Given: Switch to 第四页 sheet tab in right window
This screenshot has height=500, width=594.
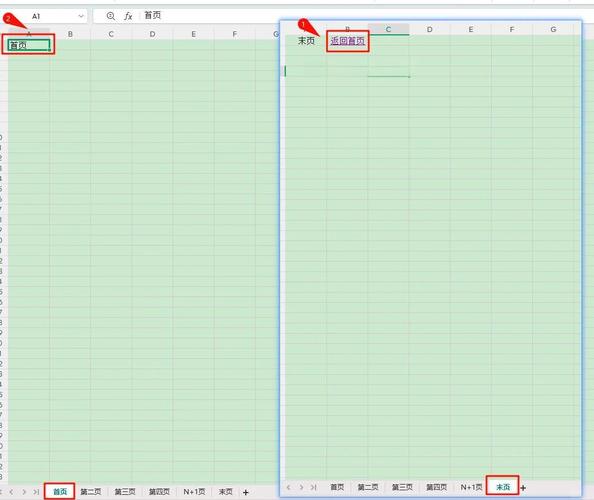Looking at the screenshot, I should (436, 487).
